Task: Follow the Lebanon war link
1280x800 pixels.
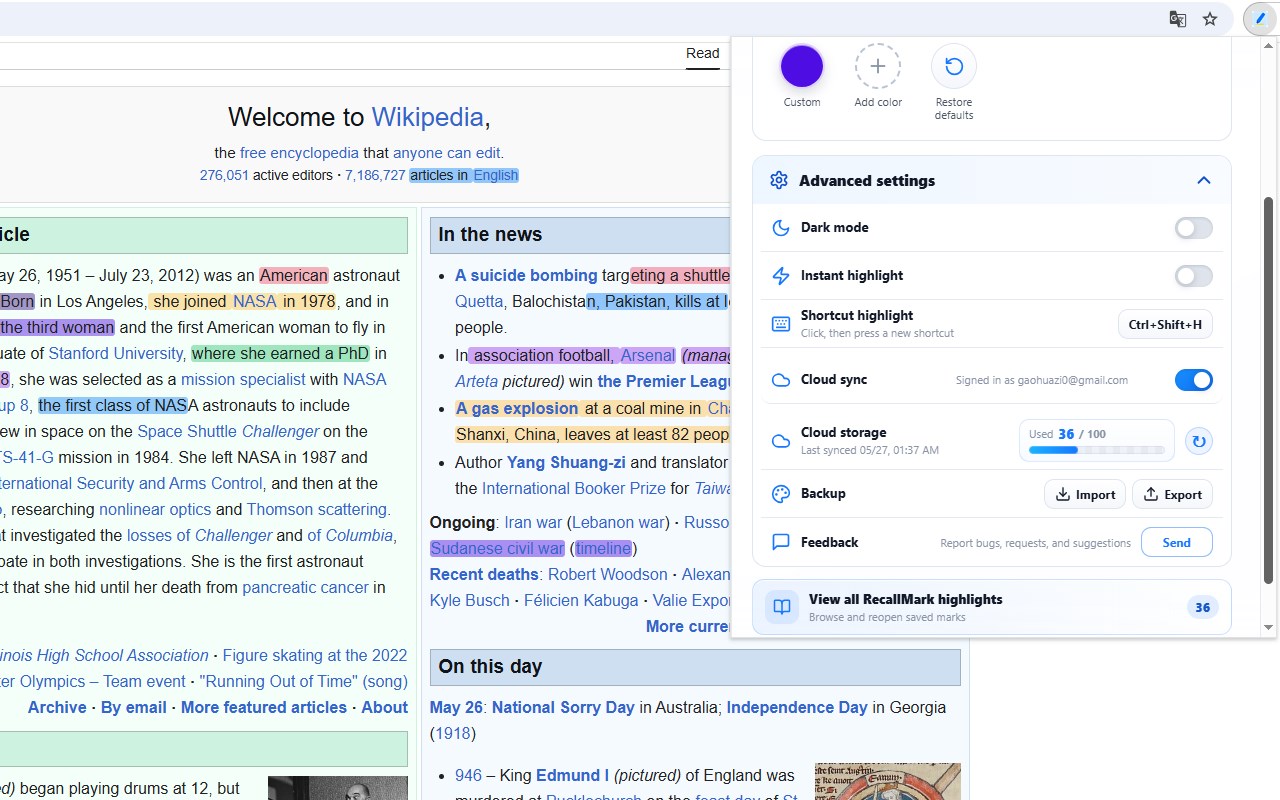Action: coord(618,522)
